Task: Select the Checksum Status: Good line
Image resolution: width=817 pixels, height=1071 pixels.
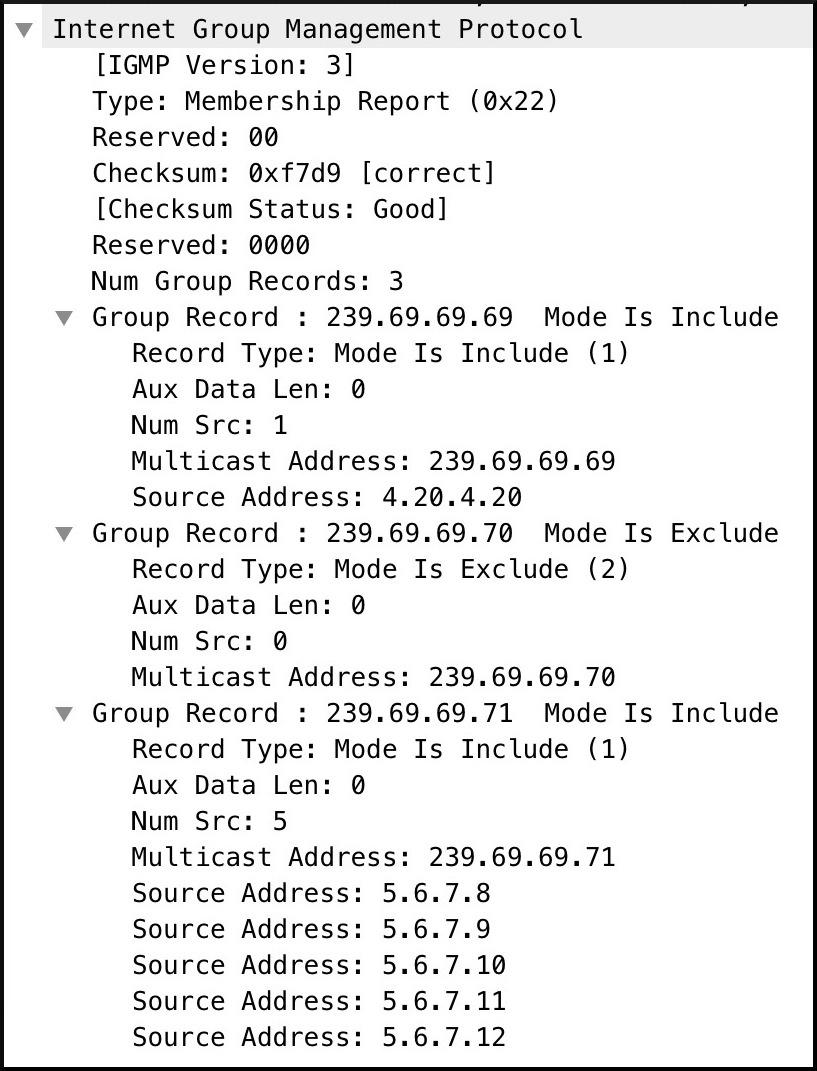Action: [x=271, y=210]
